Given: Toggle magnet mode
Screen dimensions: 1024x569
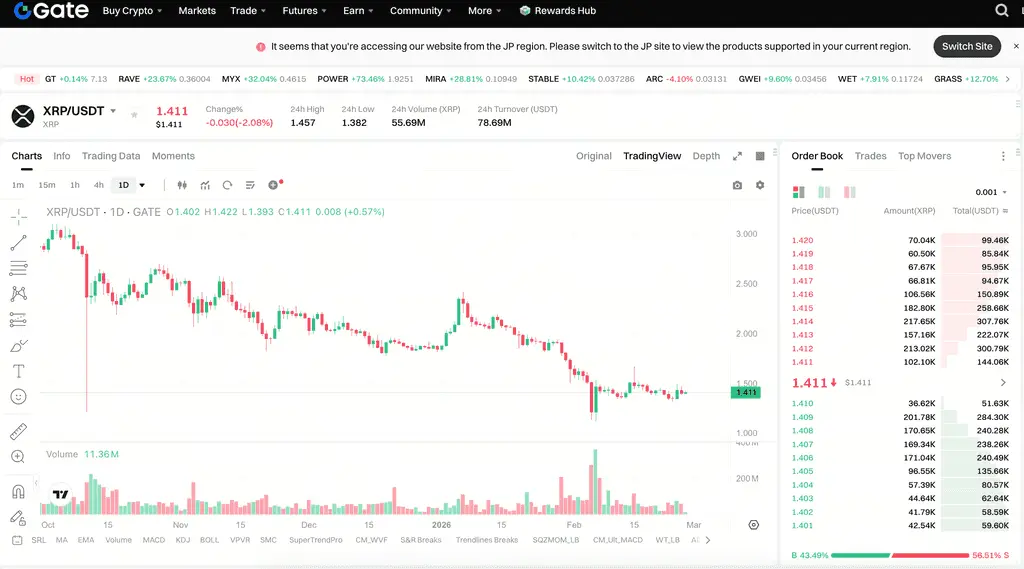Looking at the screenshot, I should click(x=18, y=492).
